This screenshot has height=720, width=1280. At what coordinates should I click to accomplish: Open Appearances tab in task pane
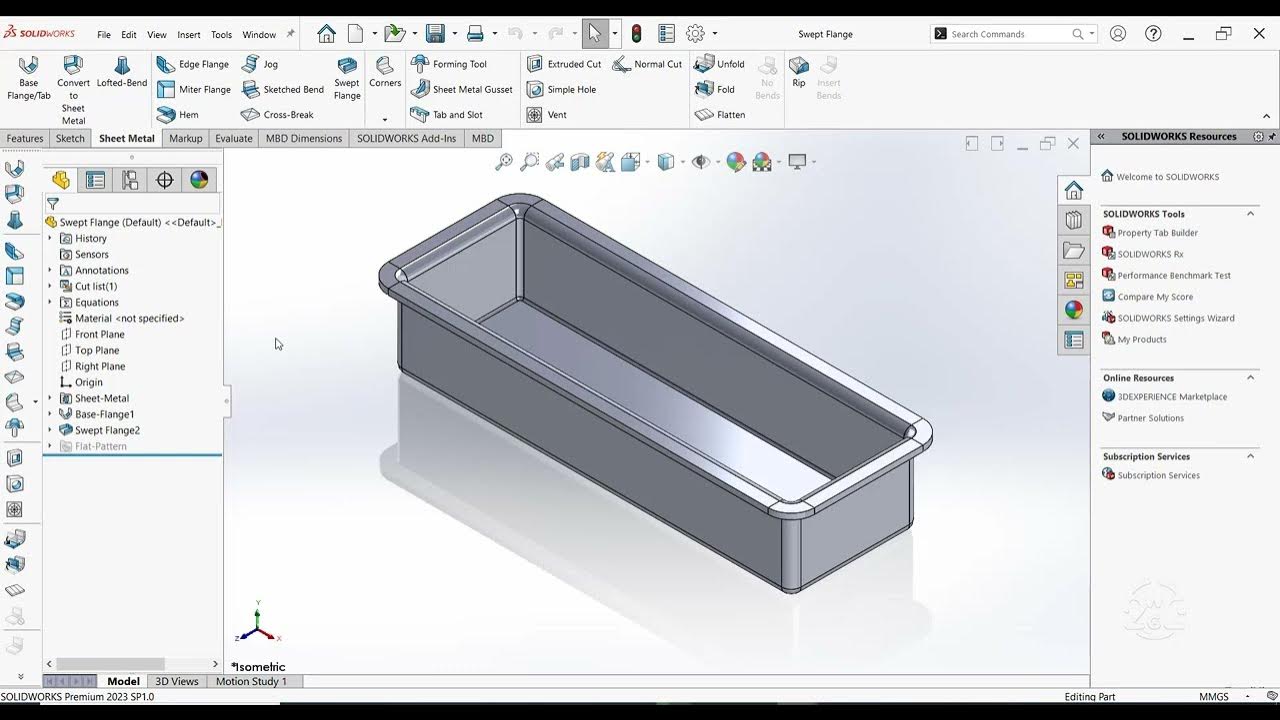click(1074, 310)
